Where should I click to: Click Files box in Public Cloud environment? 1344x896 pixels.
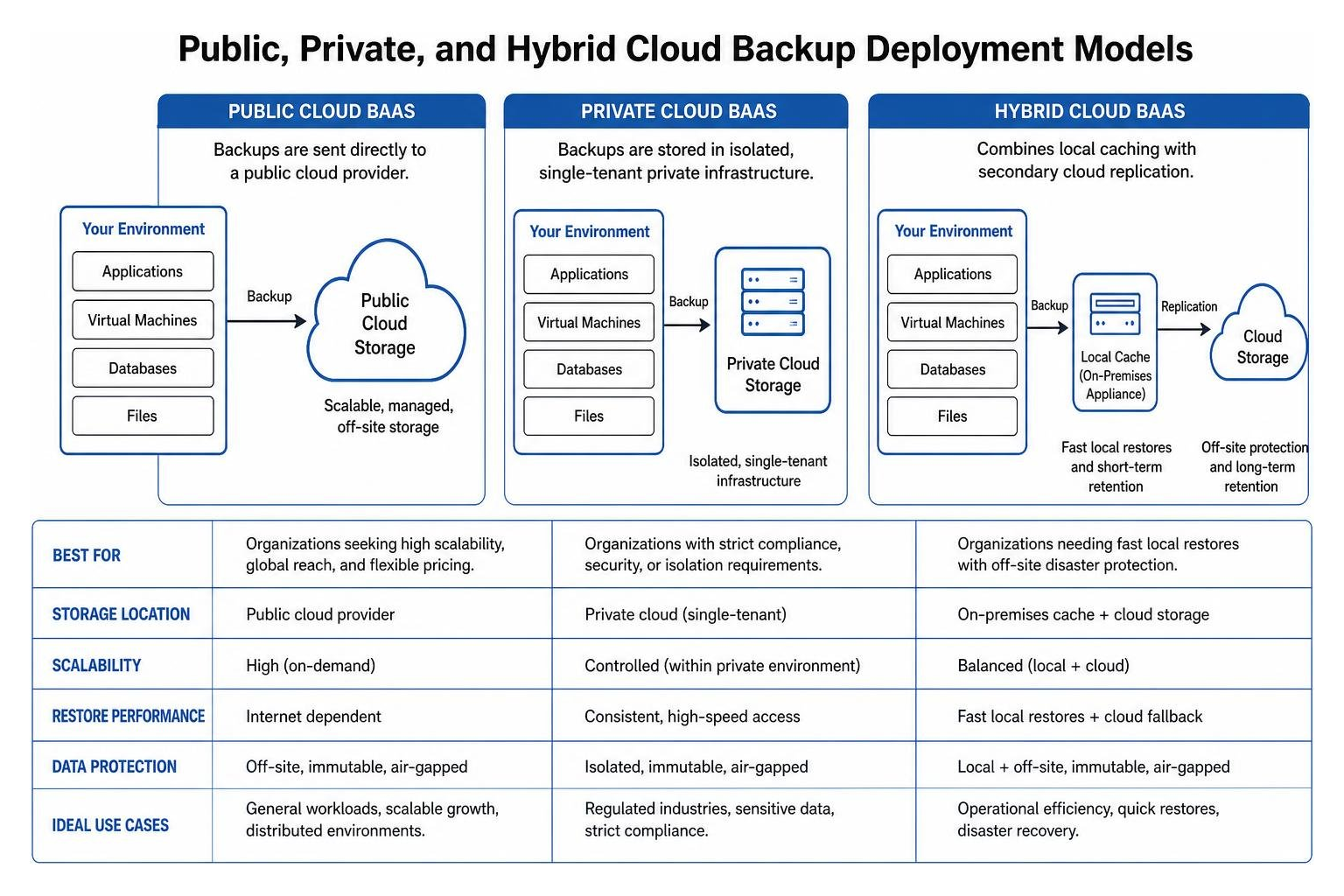tap(143, 416)
